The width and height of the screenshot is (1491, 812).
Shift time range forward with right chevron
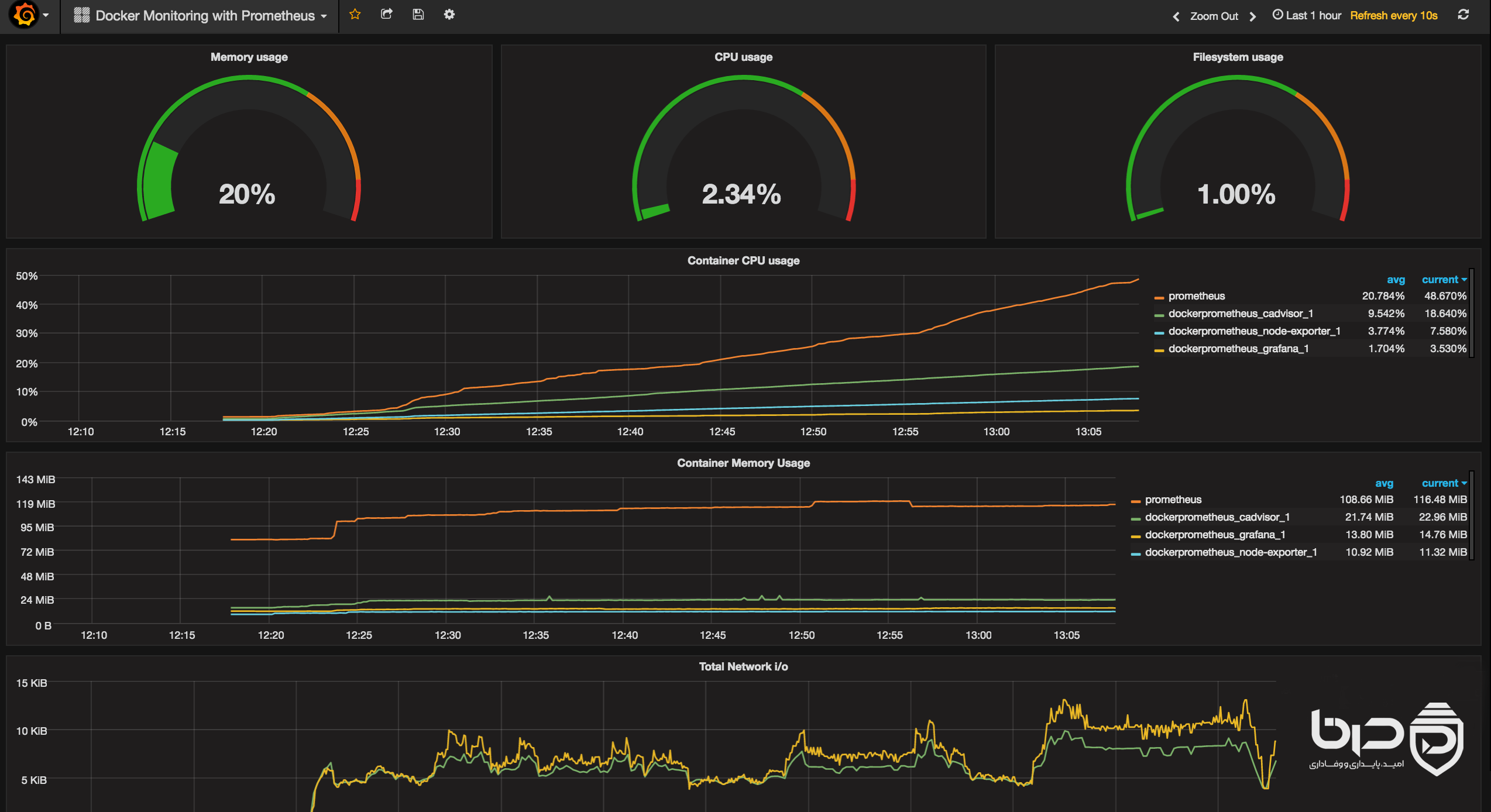1252,16
